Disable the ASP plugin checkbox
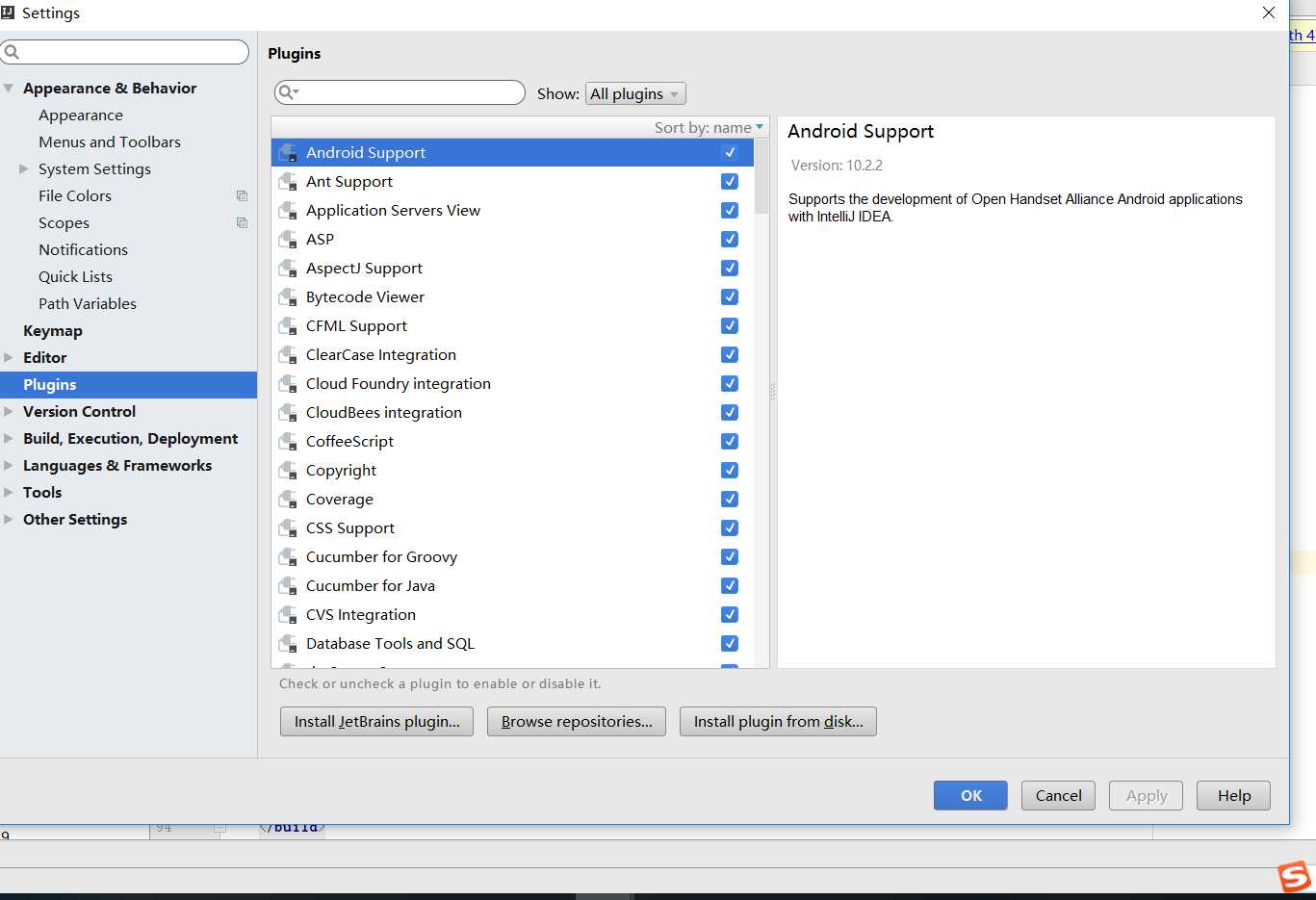 tap(730, 239)
